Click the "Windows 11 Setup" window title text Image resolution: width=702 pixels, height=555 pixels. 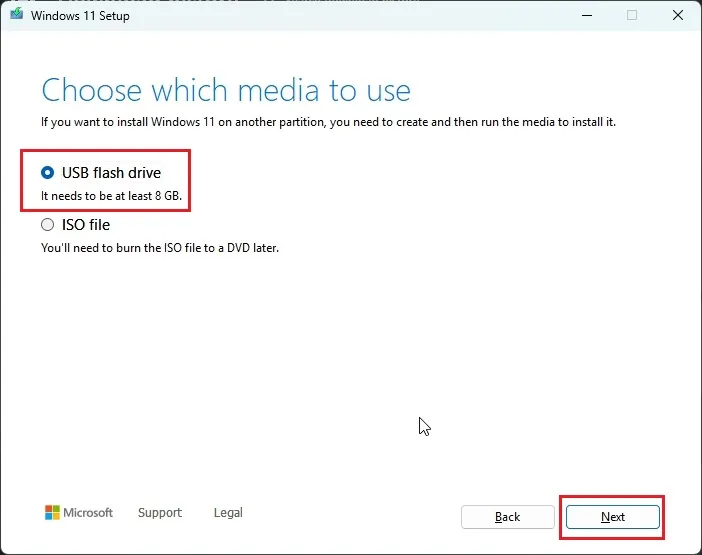point(80,16)
